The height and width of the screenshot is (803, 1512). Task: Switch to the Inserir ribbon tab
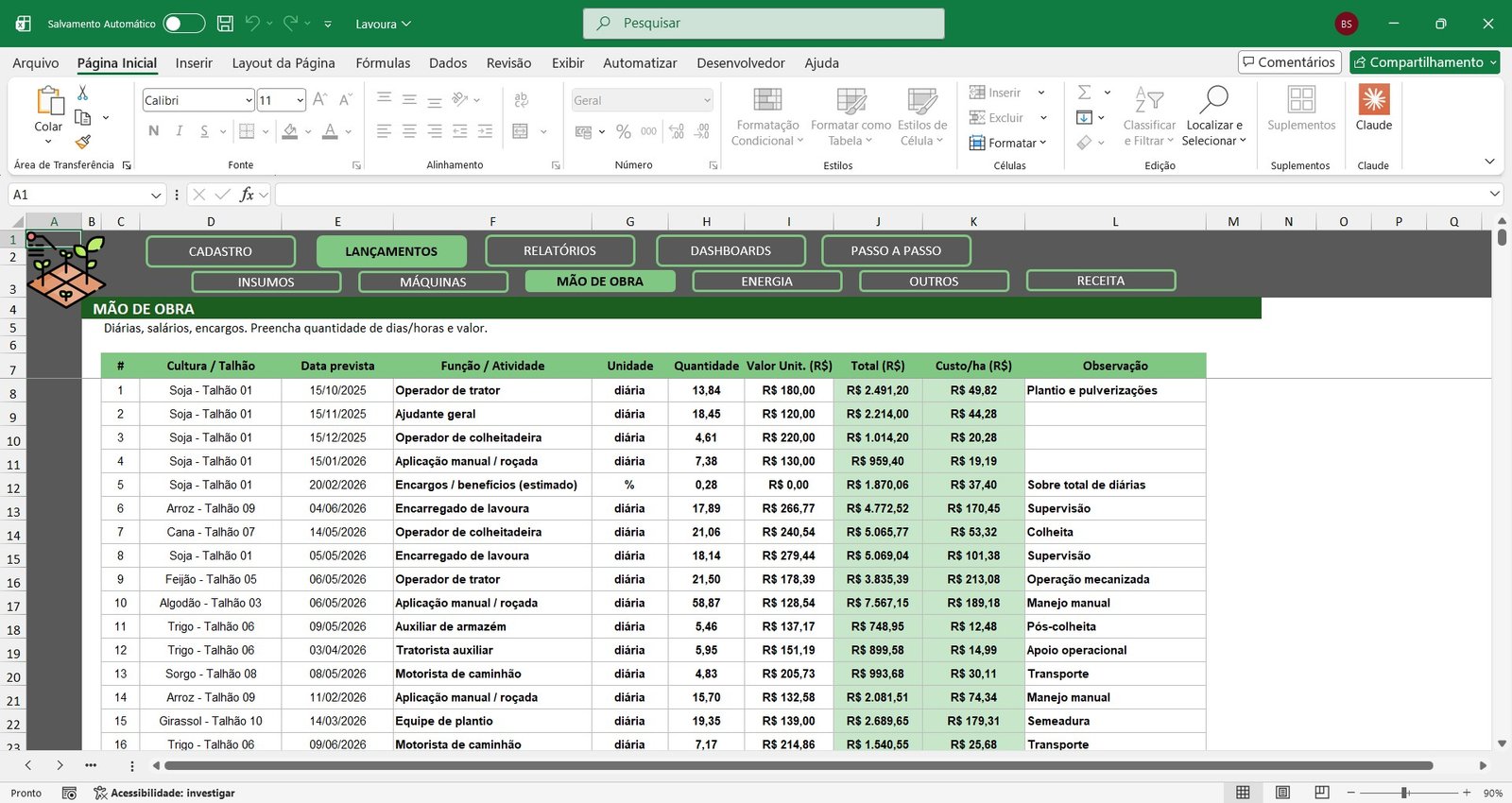(194, 63)
